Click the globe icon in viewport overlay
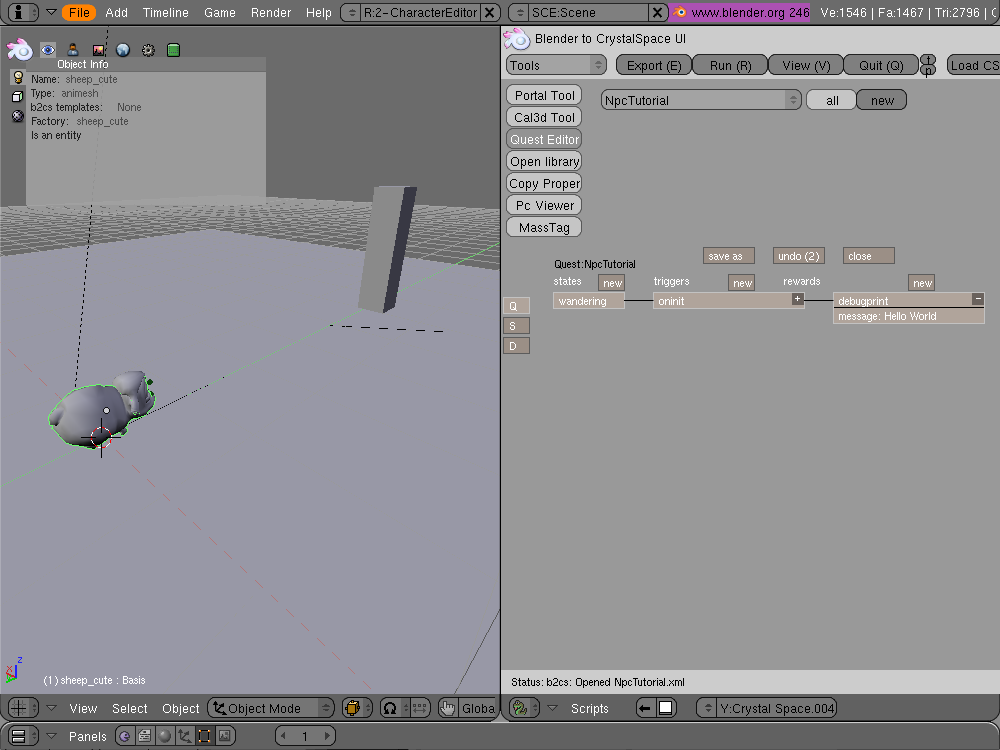 pos(123,50)
